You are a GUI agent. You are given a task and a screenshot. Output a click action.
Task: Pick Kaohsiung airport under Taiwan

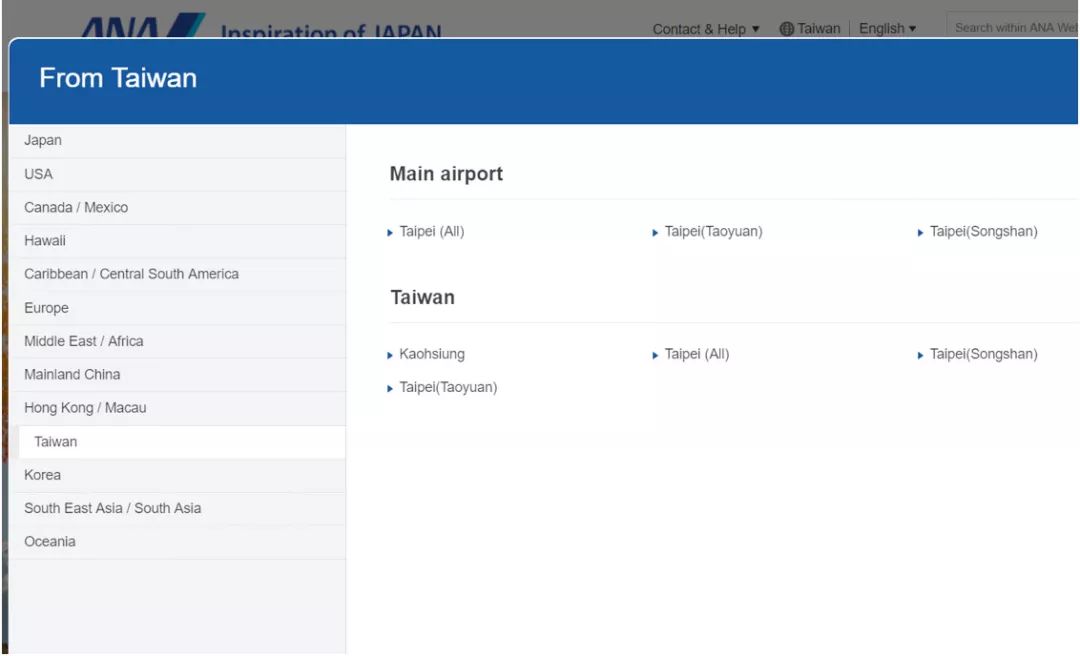pos(431,354)
